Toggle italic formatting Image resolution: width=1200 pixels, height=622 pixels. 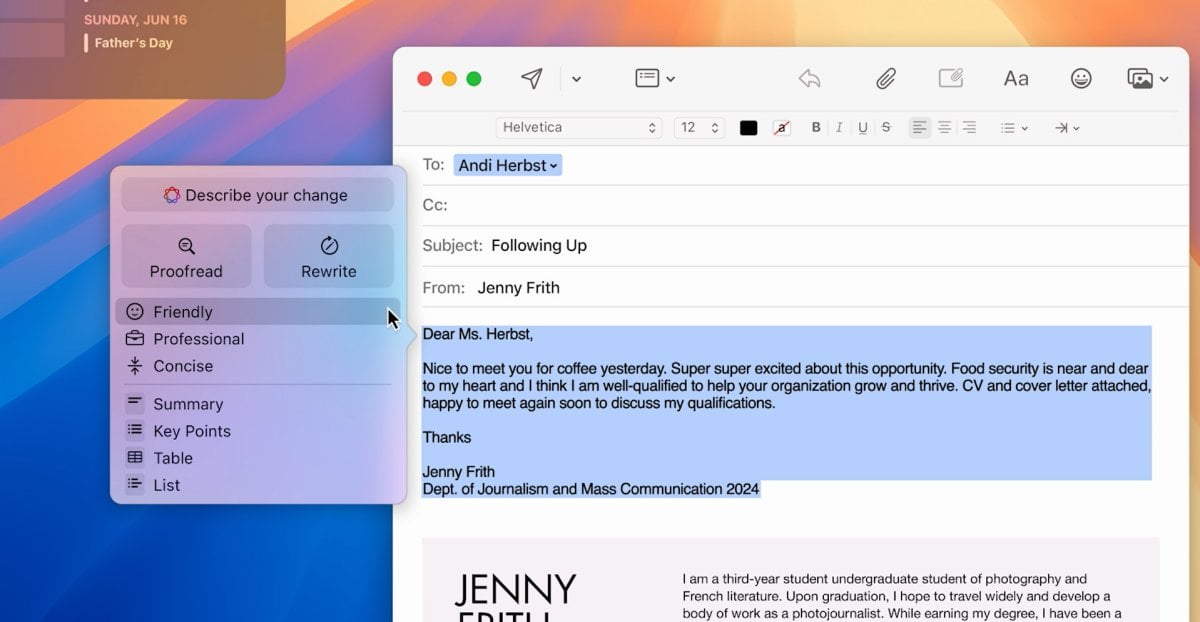839,127
